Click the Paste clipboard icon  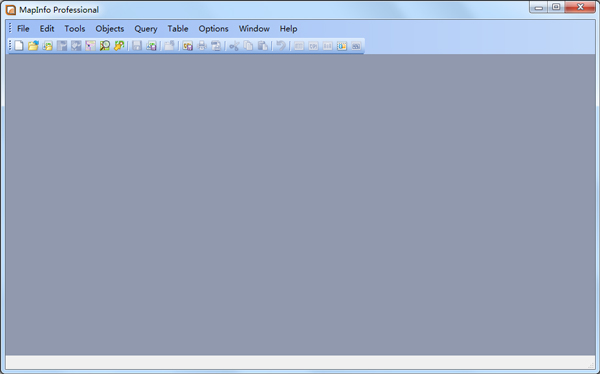(262, 46)
